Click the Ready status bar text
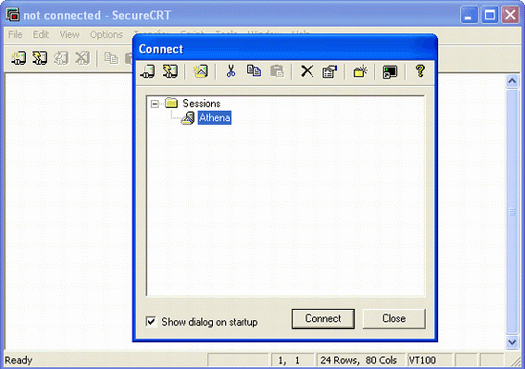This screenshot has height=369, width=525. (x=18, y=360)
